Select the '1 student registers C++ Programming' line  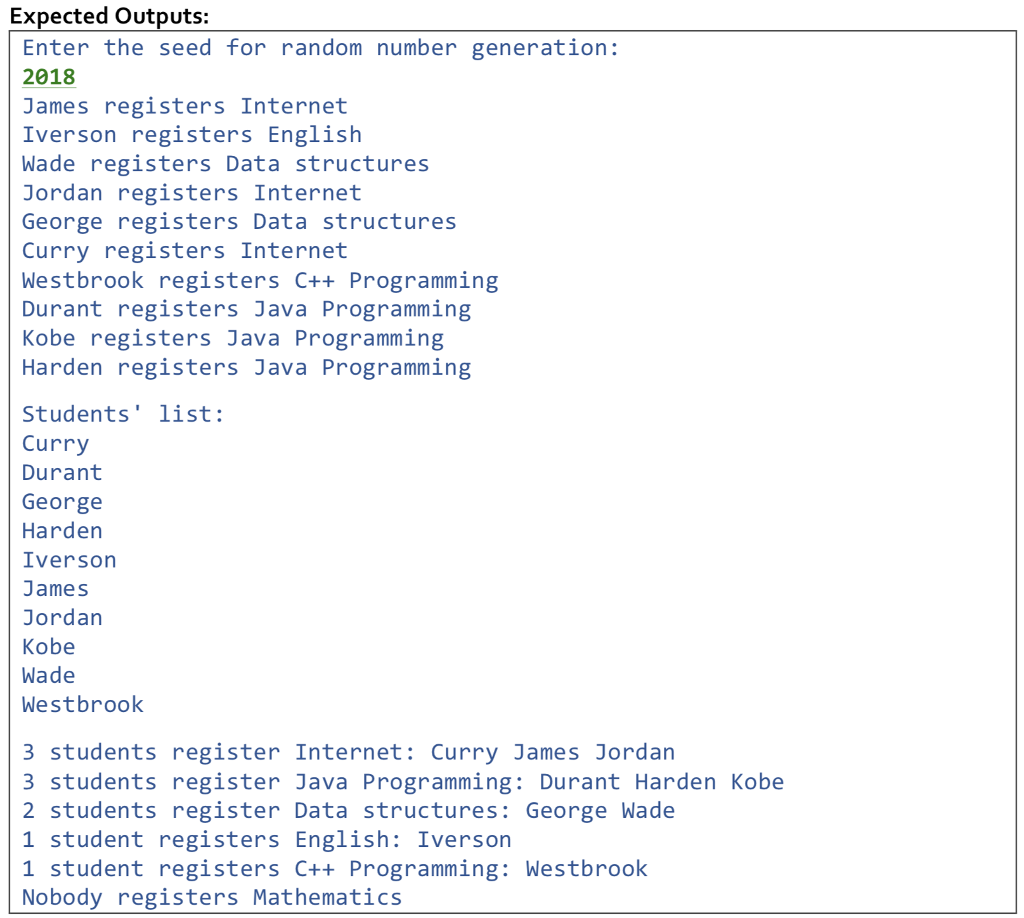334,869
